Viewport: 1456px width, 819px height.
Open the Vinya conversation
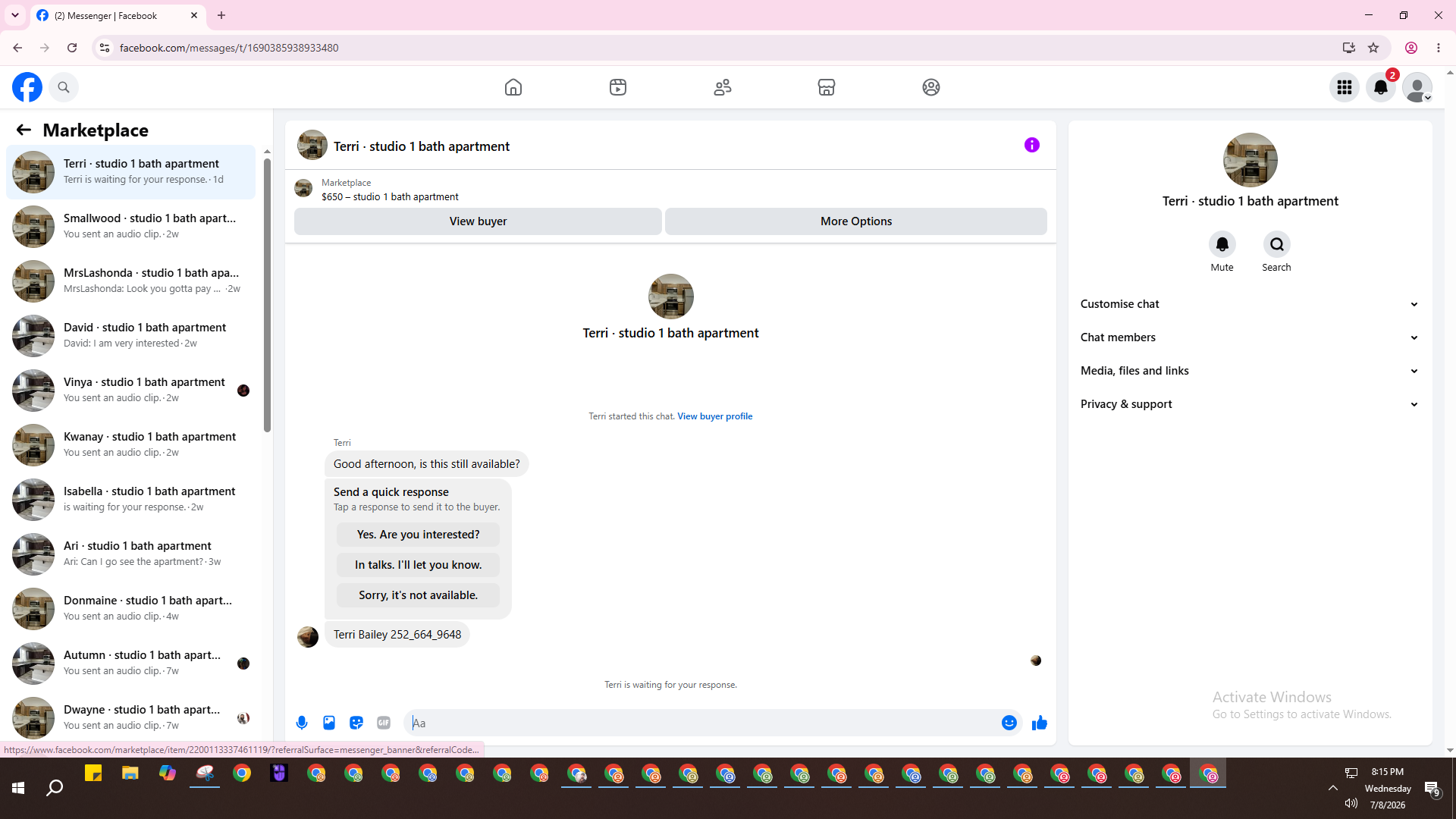(130, 391)
